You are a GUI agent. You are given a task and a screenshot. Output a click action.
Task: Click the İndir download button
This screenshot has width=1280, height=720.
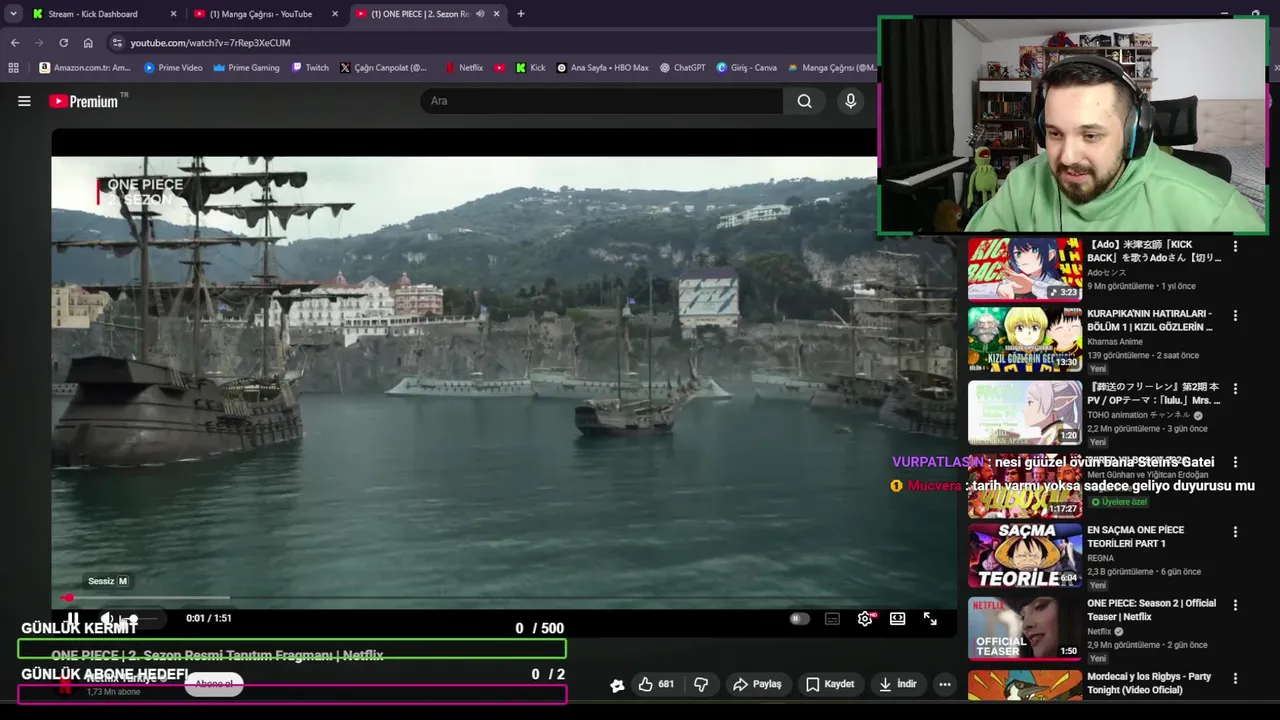897,684
